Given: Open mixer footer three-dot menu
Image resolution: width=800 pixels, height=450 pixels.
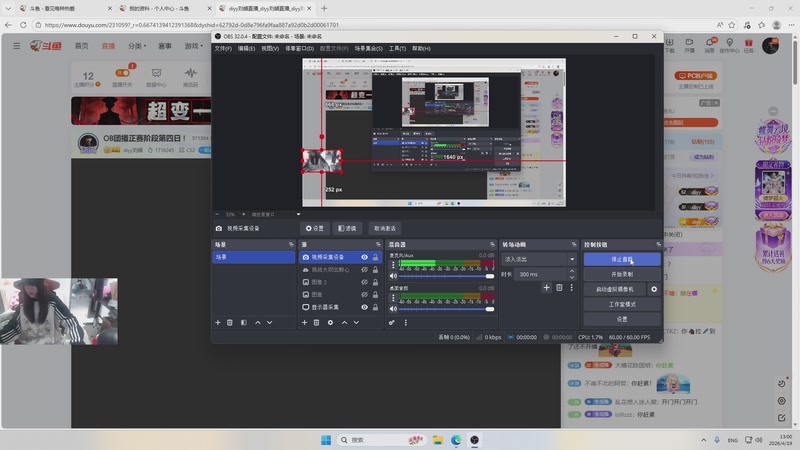Looking at the screenshot, I should coord(406,322).
